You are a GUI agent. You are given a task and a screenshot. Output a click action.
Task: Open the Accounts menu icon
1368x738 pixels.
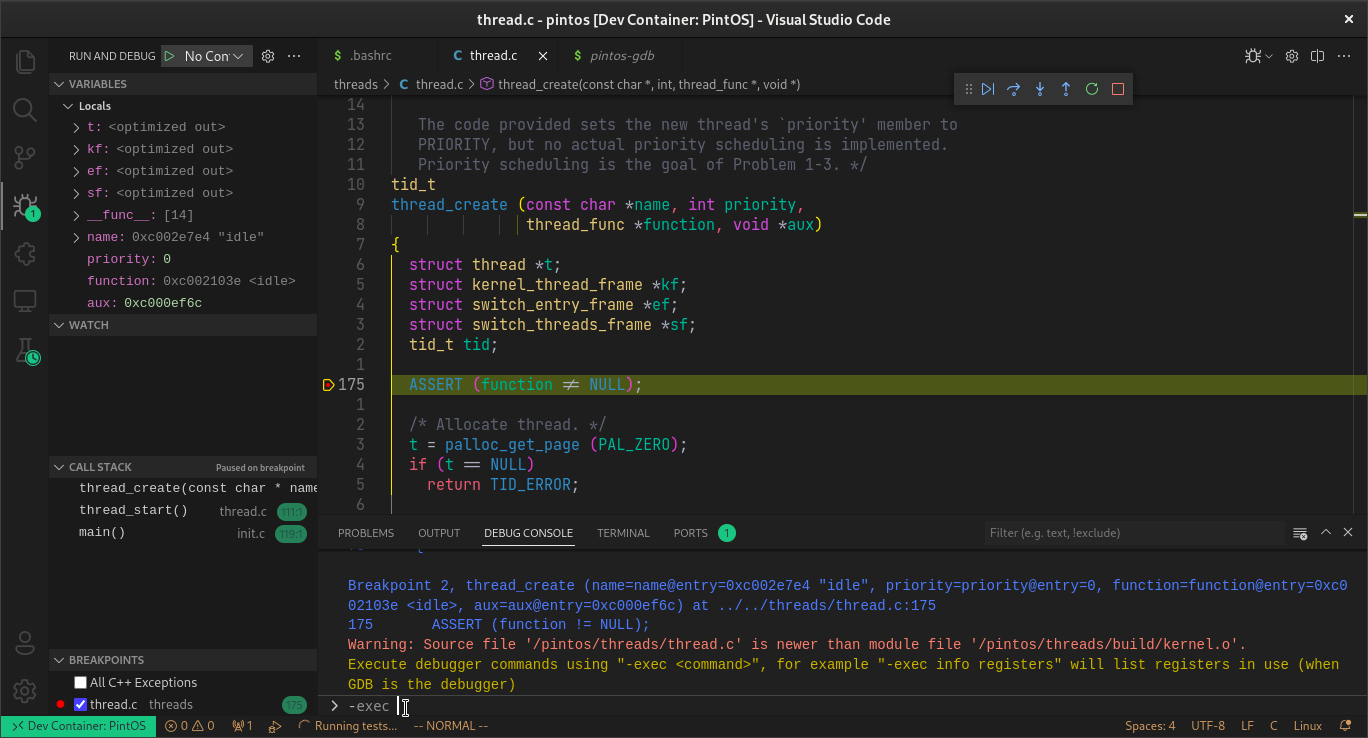(25, 642)
